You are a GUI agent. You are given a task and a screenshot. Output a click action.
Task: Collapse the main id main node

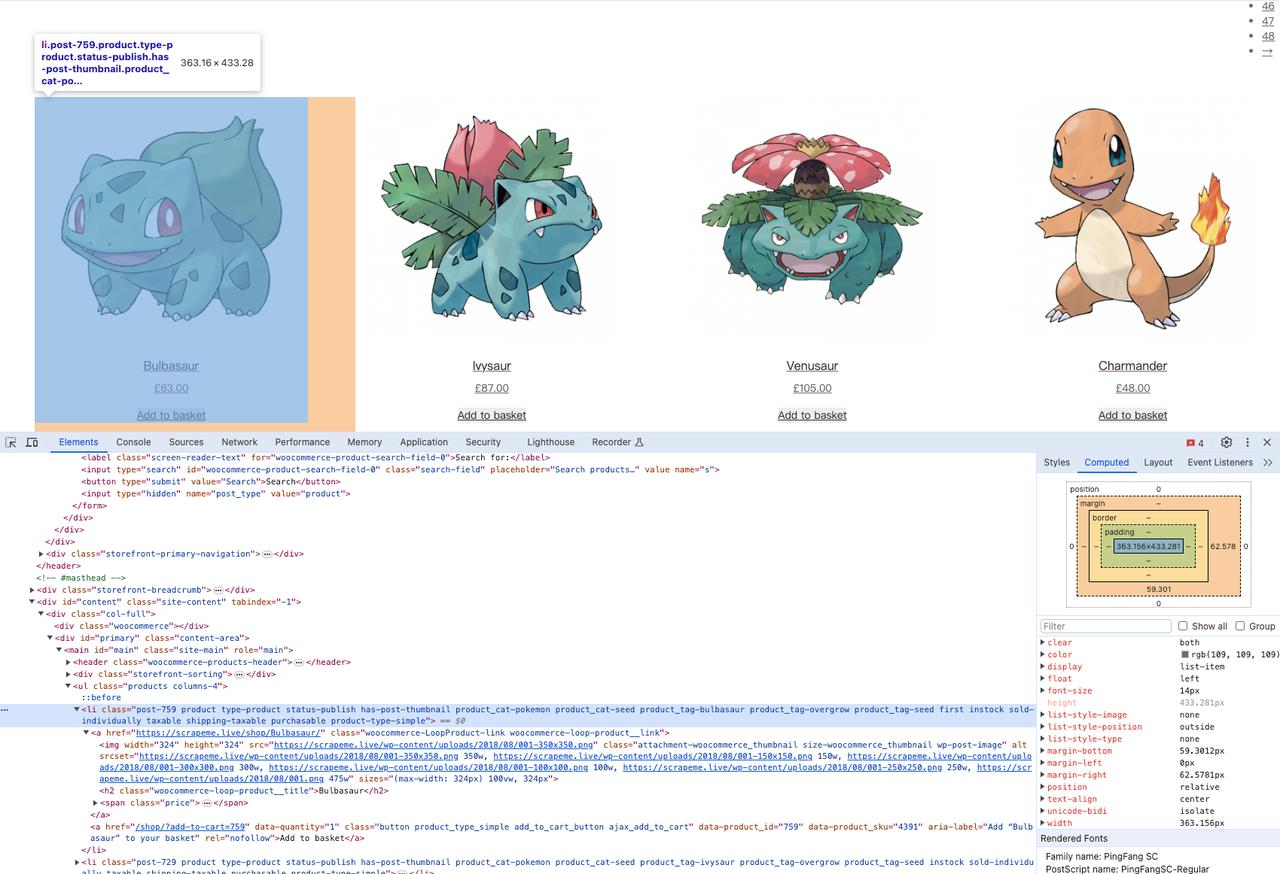pos(60,650)
